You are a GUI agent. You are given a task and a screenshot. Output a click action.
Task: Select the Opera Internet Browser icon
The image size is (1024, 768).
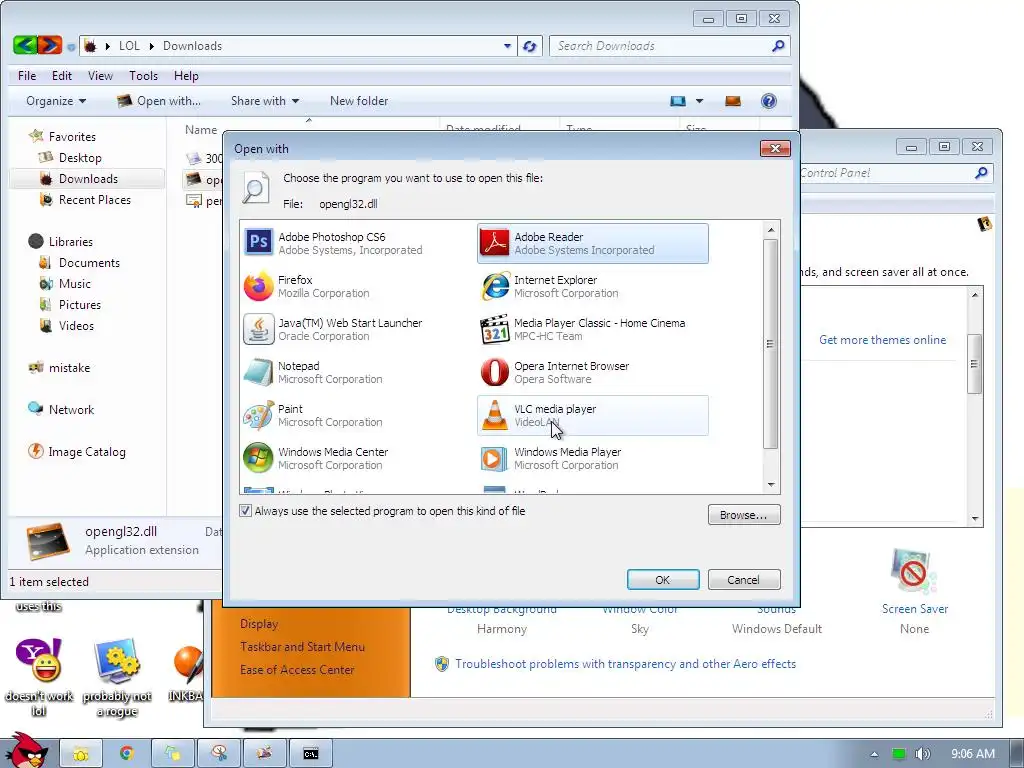(494, 372)
